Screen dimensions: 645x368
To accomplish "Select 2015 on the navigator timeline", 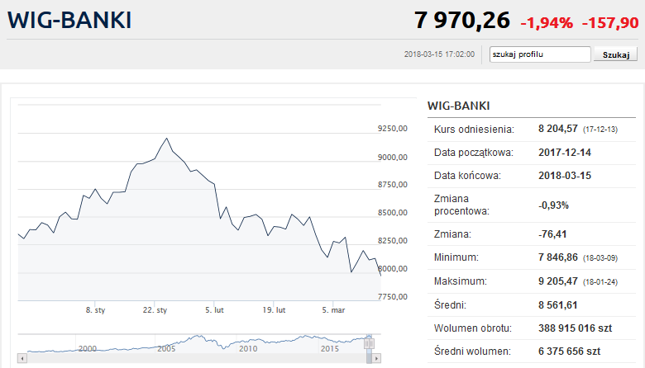I will point(329,349).
